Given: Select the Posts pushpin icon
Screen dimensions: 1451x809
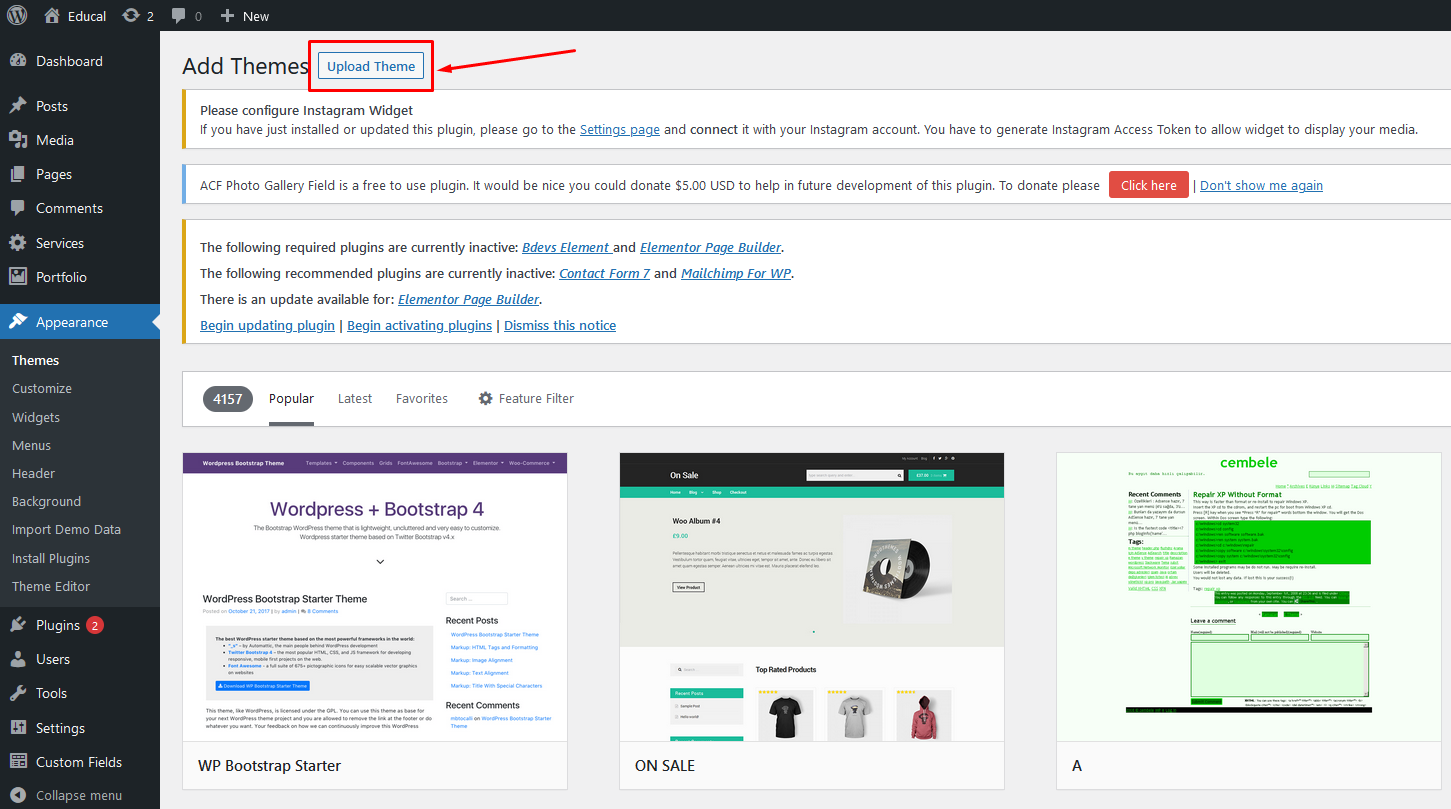Looking at the screenshot, I should (x=18, y=106).
